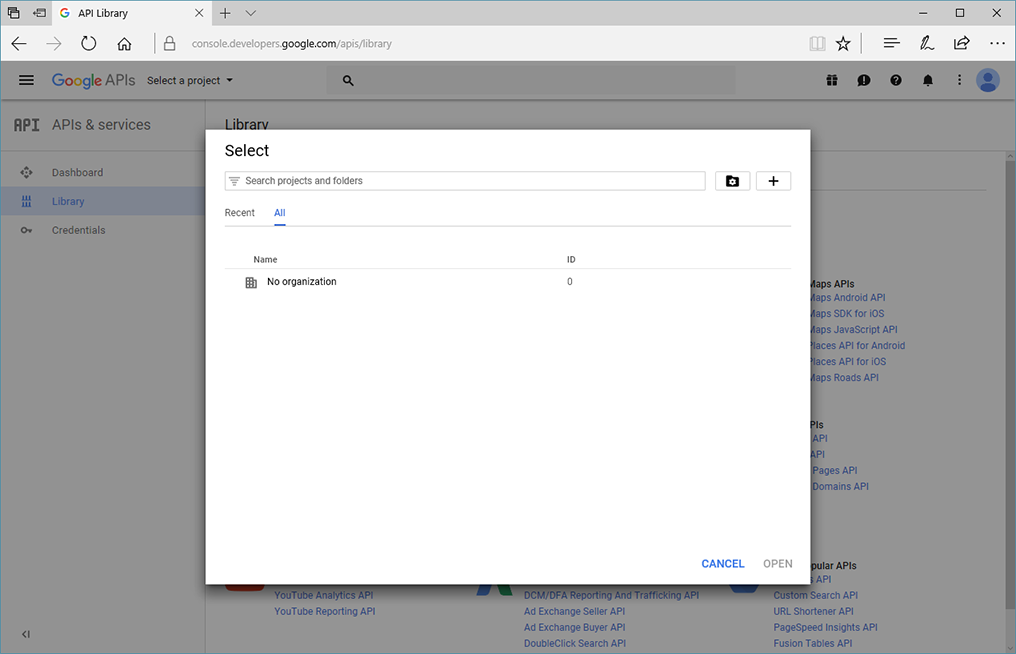Open the browser tab list chevron

coord(251,13)
